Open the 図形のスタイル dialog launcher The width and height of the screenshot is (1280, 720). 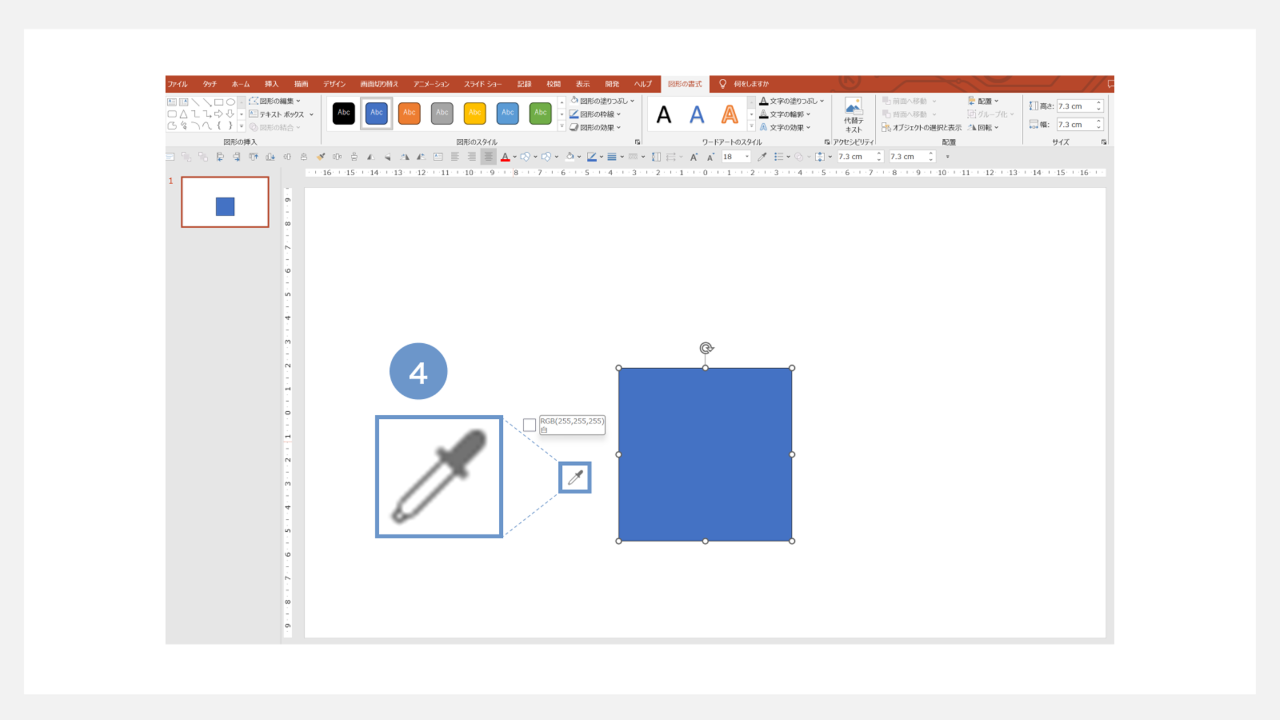pos(638,142)
